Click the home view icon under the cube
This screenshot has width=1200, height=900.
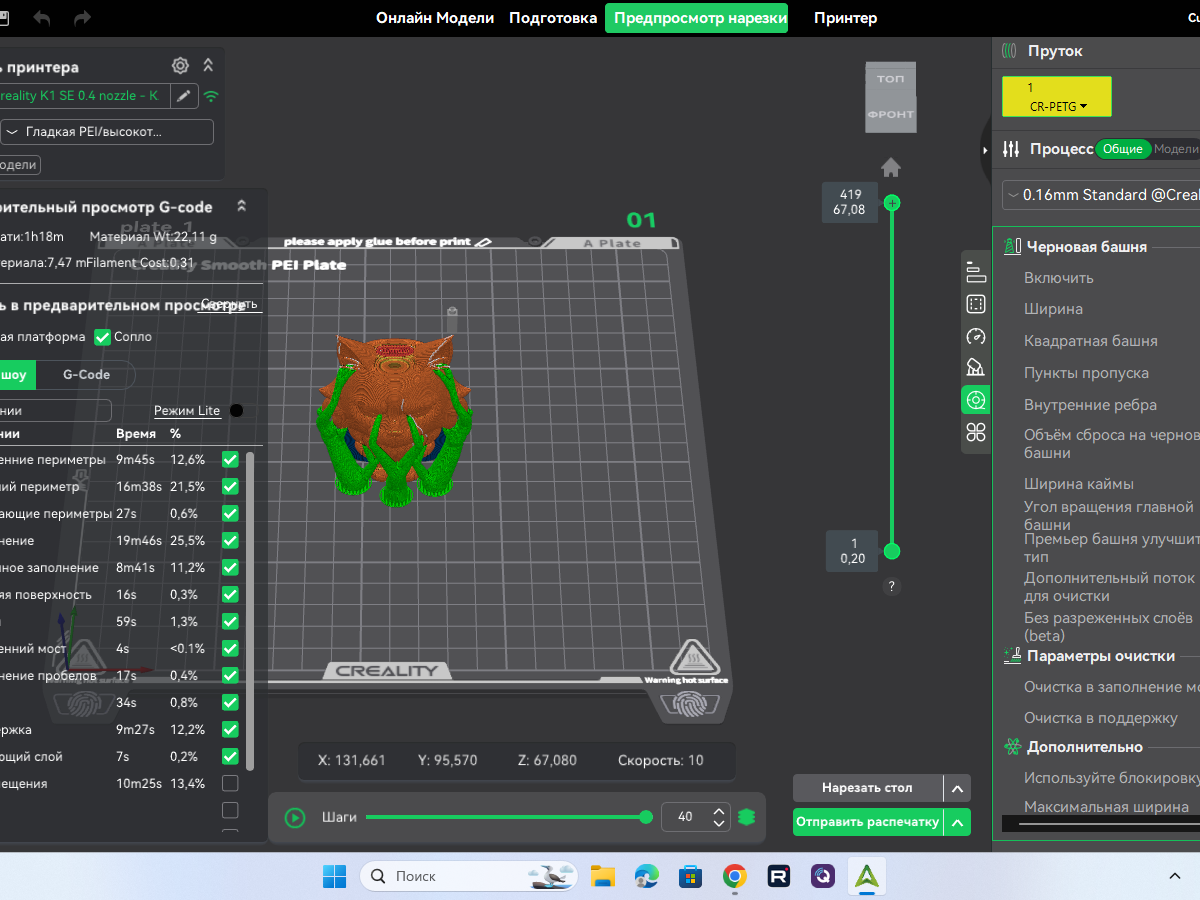tap(890, 167)
